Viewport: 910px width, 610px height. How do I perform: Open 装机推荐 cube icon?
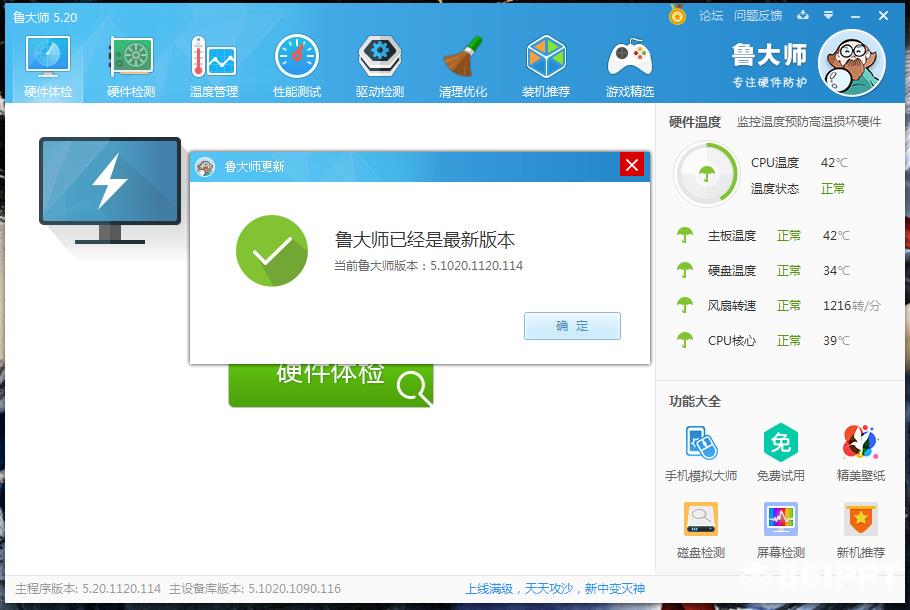[546, 56]
